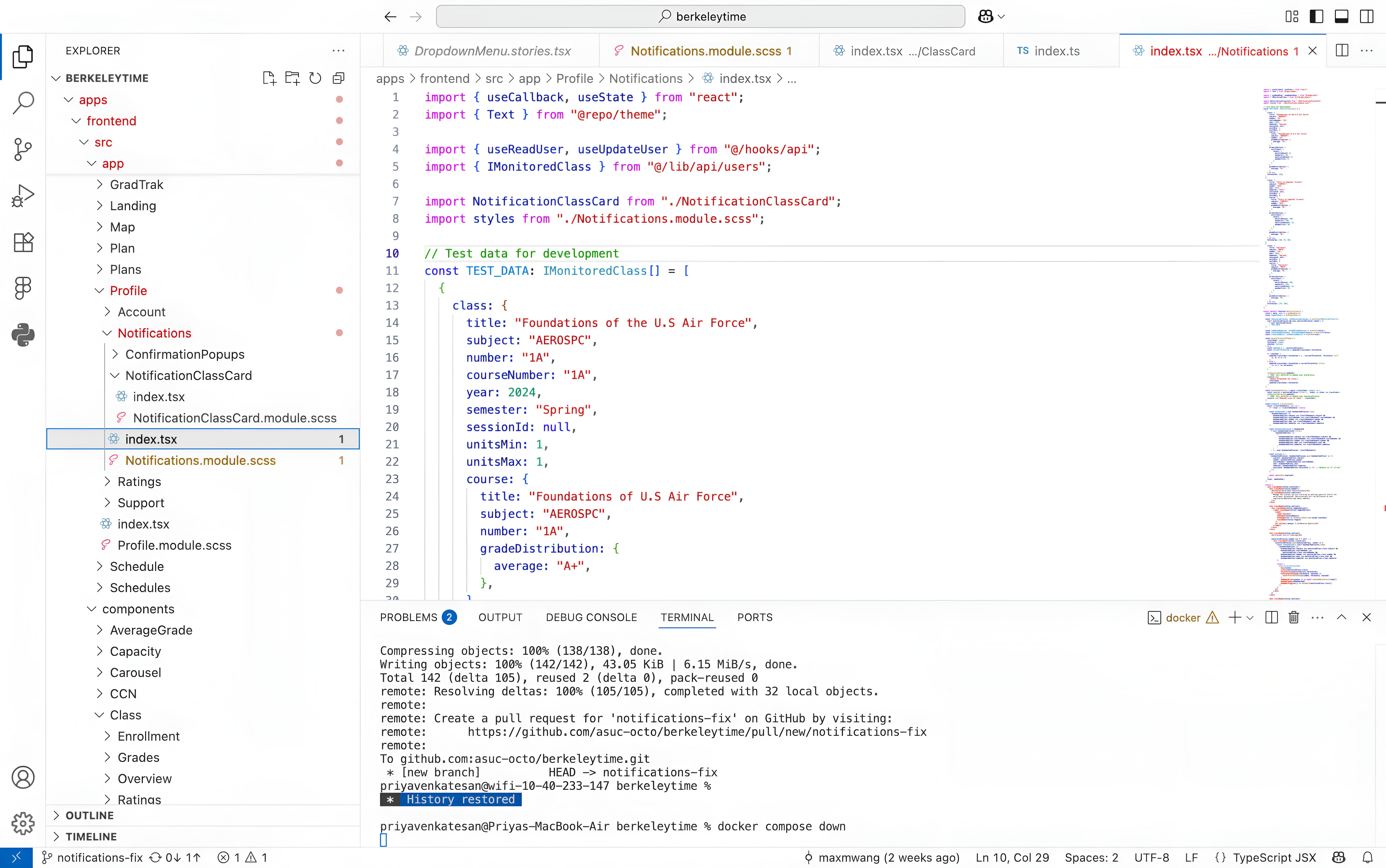Open the Run and Debug view

(x=23, y=196)
